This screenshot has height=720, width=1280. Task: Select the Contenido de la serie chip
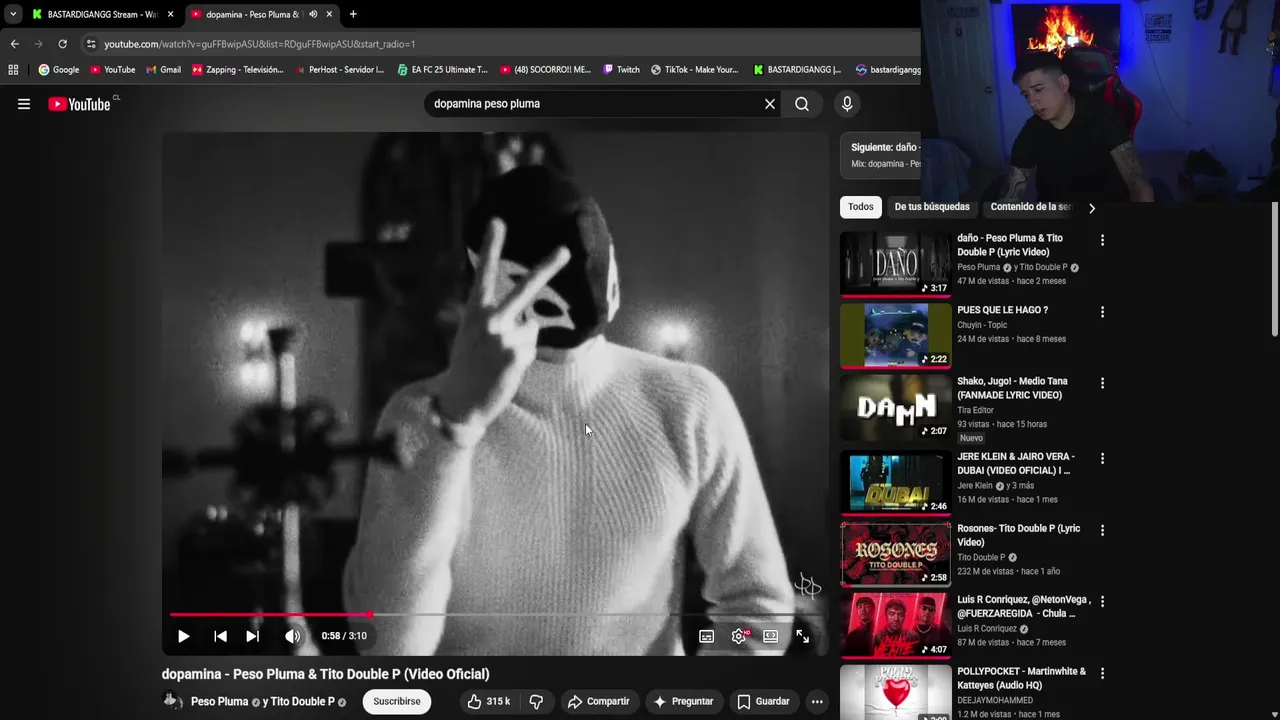tap(1031, 207)
